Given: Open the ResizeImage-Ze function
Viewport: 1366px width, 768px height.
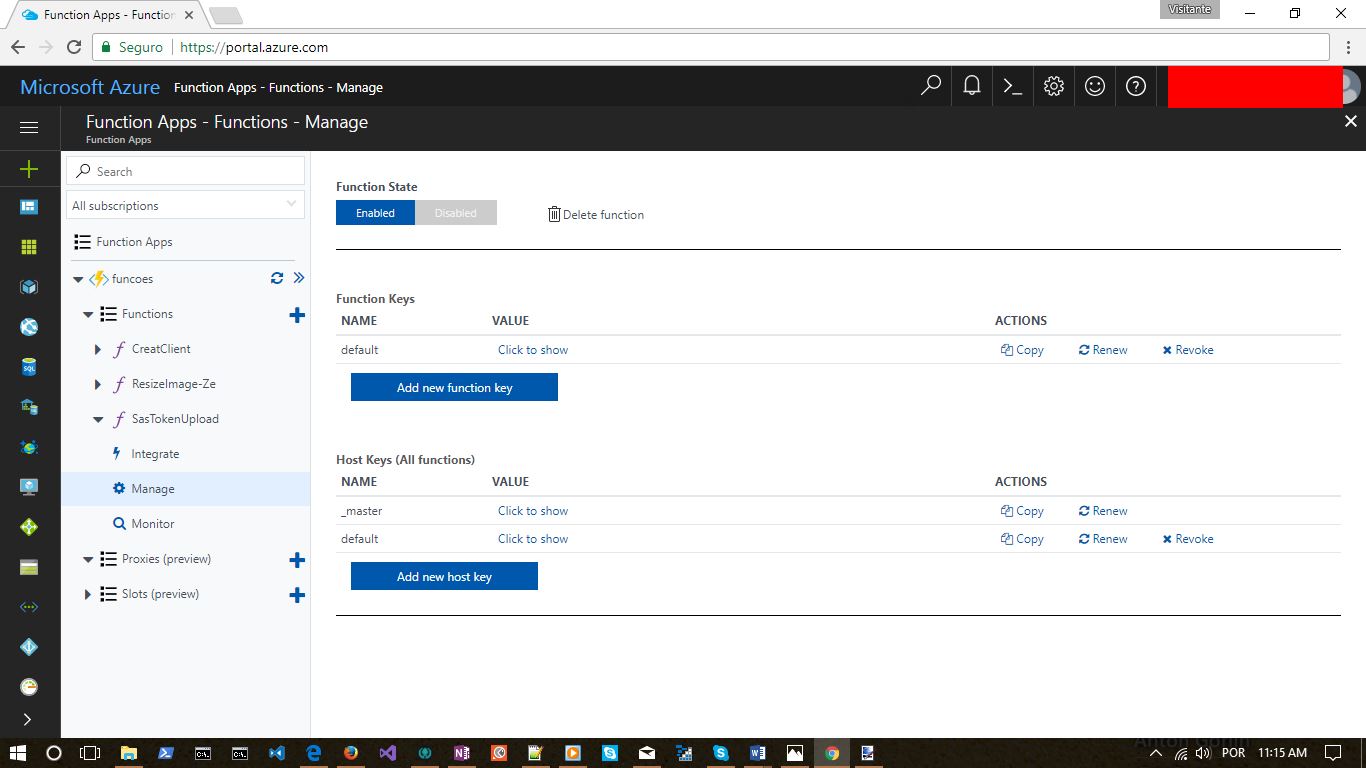Looking at the screenshot, I should 174,384.
